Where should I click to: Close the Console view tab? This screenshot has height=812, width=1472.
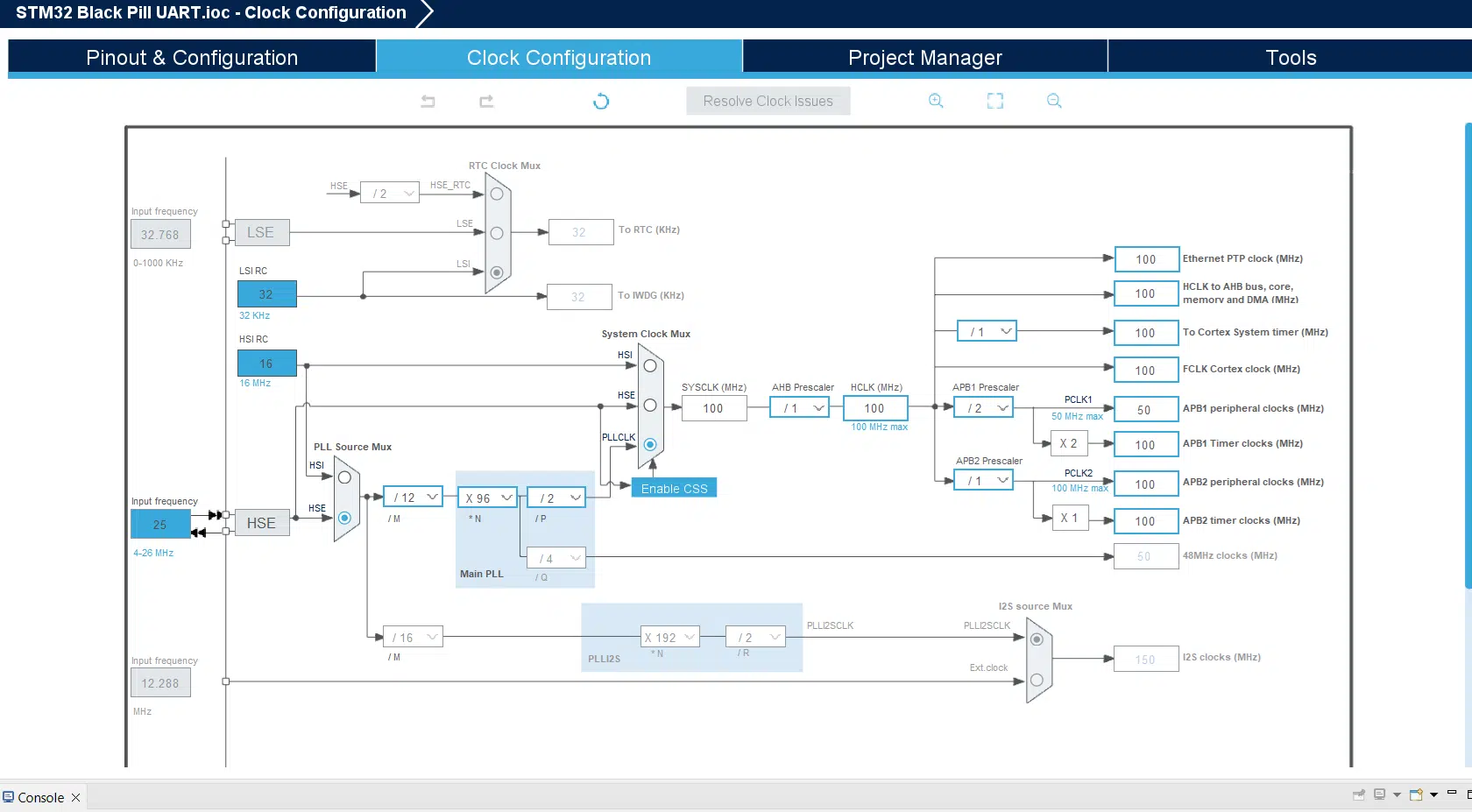[76, 797]
